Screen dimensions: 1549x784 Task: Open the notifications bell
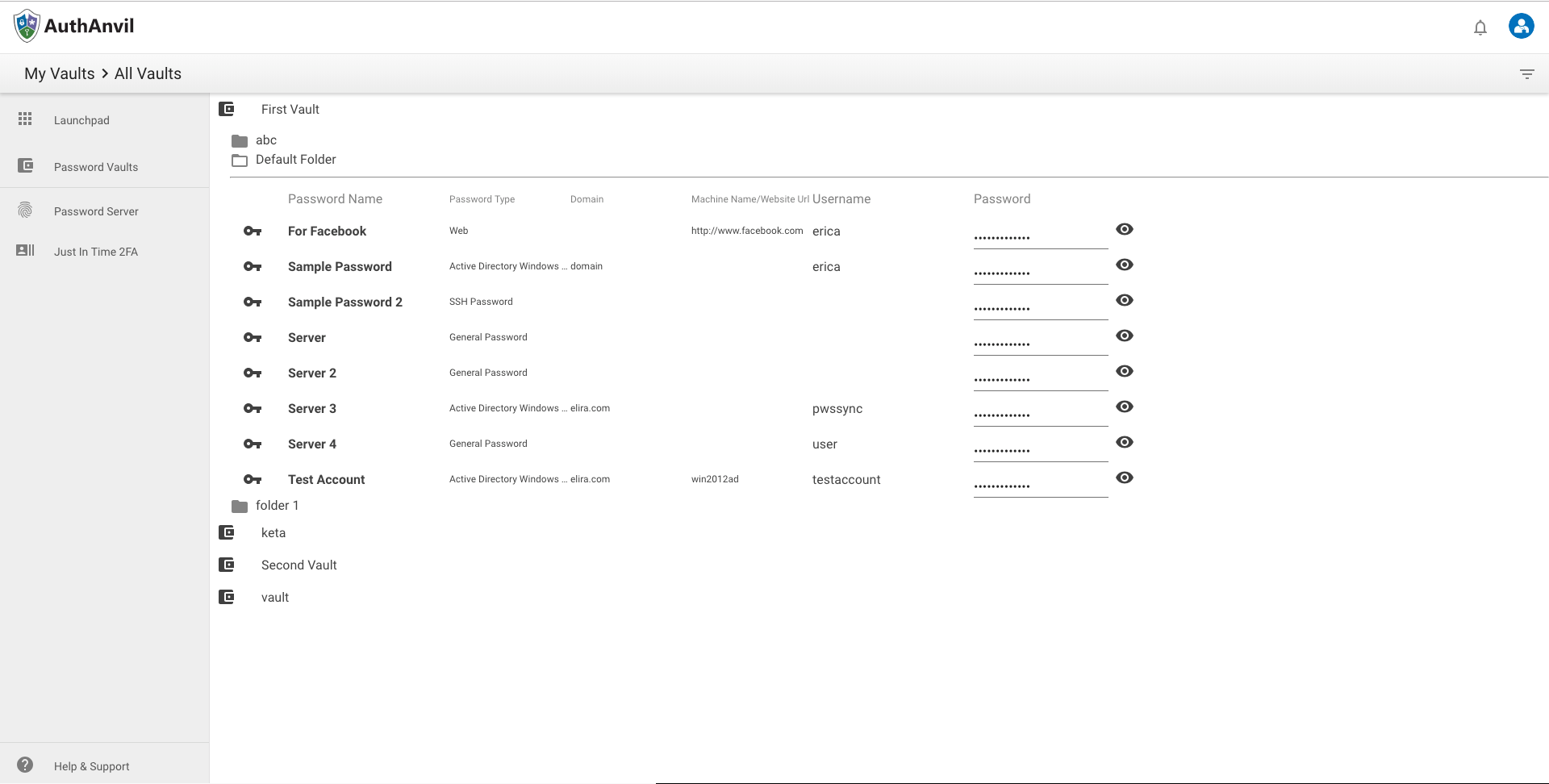coord(1480,28)
